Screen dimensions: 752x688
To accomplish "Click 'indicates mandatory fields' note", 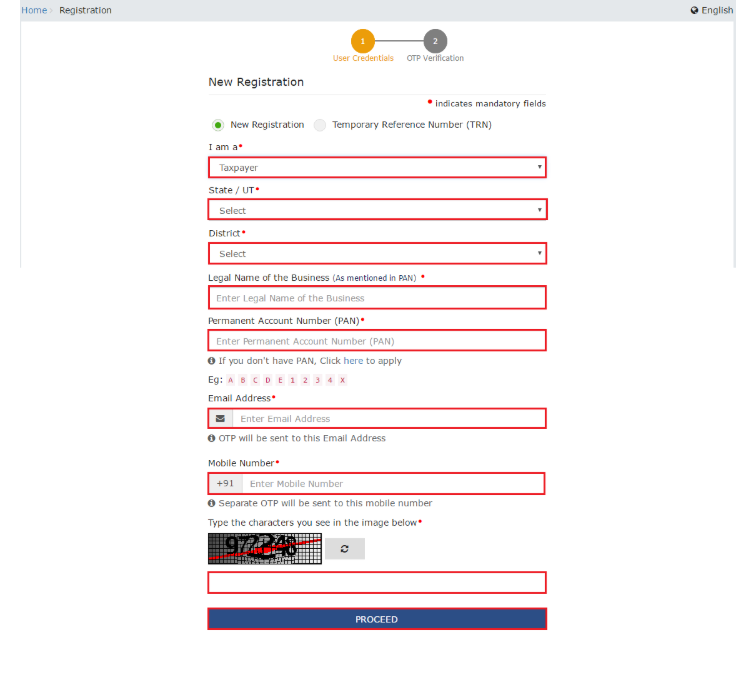I will (x=490, y=104).
